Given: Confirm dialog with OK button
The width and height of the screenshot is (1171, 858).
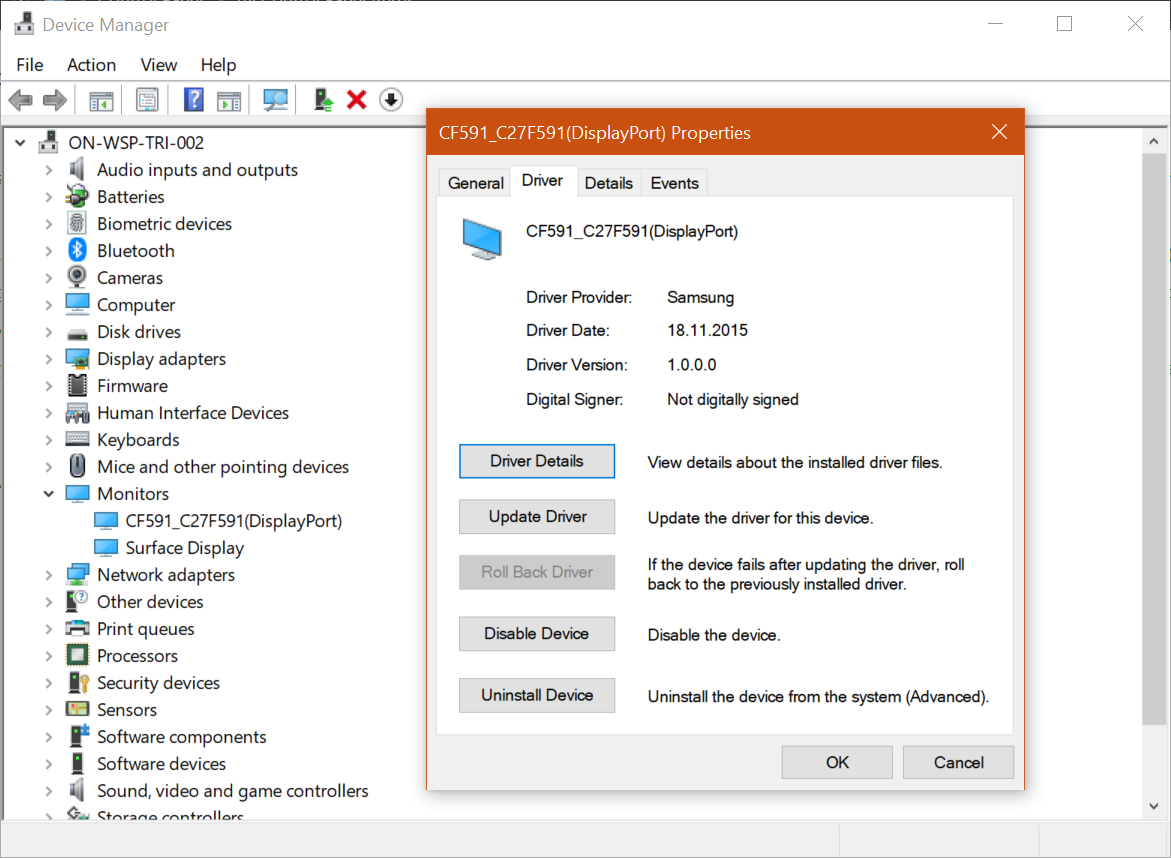Looking at the screenshot, I should pyautogui.click(x=837, y=762).
